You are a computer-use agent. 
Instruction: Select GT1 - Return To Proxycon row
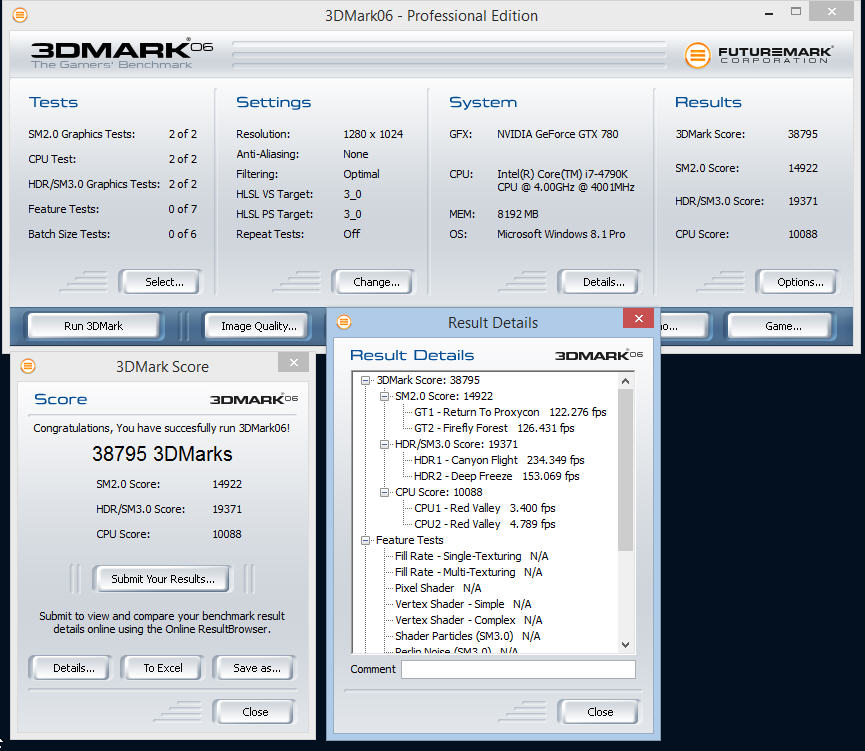tap(510, 412)
